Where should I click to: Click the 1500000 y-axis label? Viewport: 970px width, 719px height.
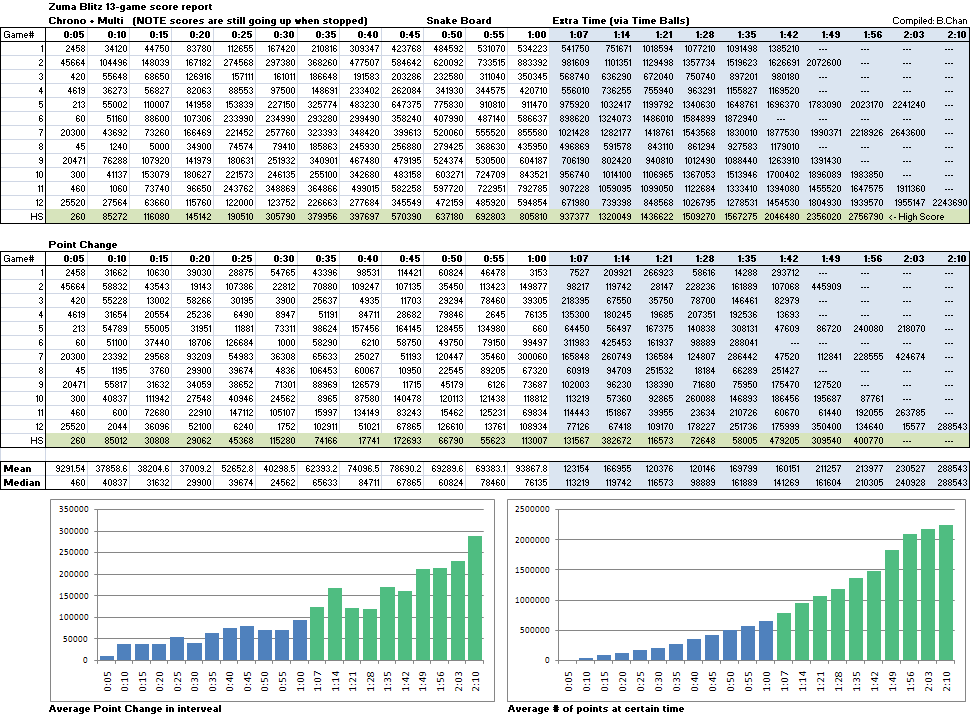tap(532, 570)
